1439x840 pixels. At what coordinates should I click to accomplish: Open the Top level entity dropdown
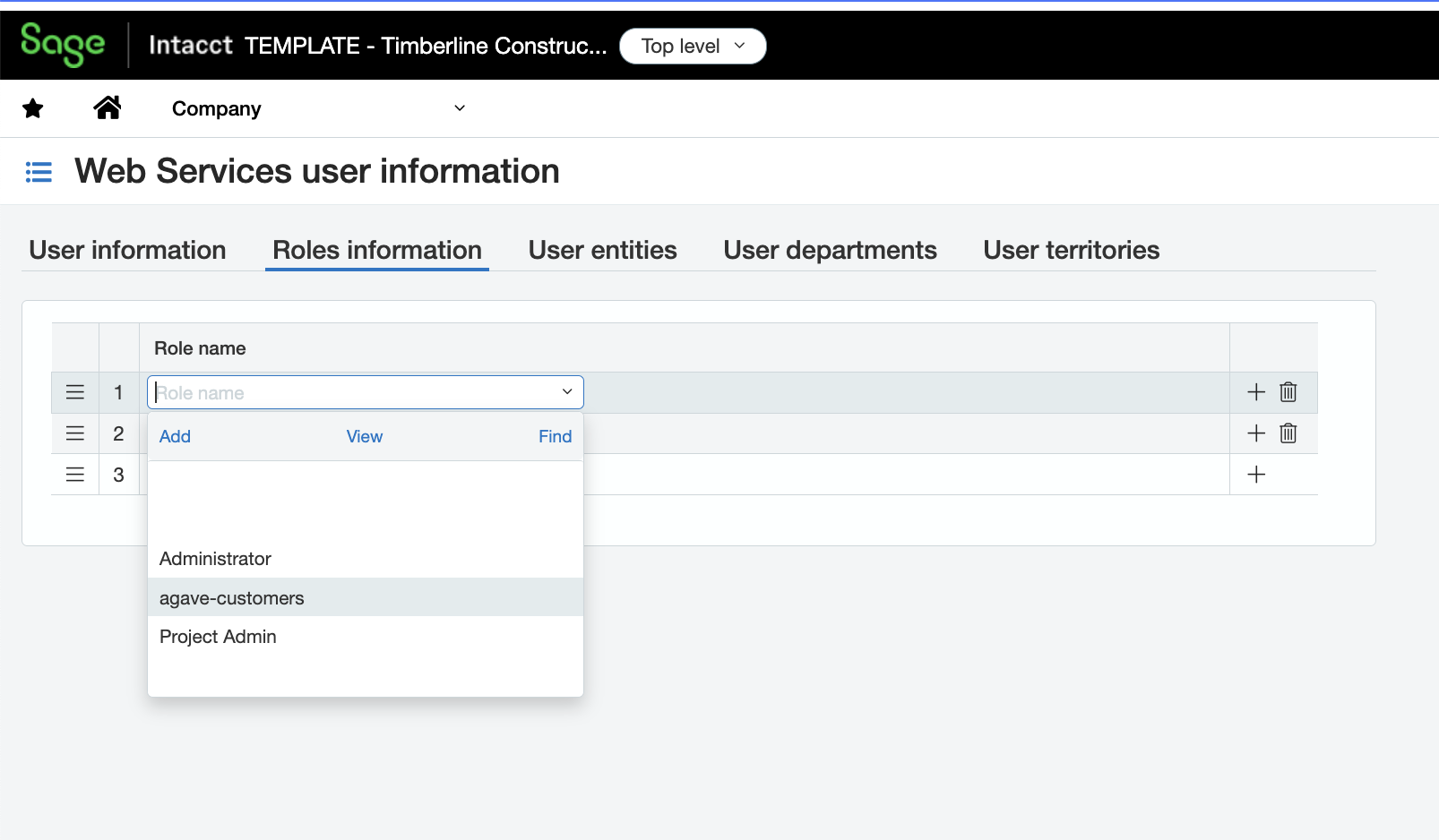(x=693, y=46)
